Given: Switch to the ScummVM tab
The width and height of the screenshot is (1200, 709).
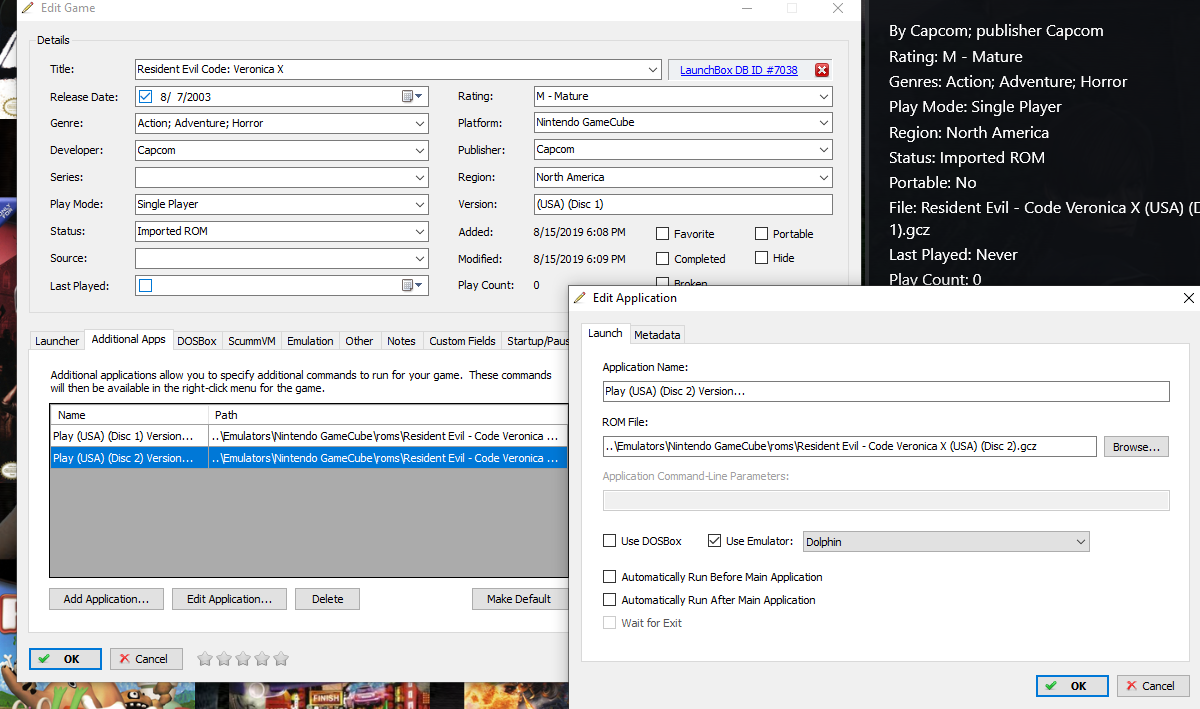Looking at the screenshot, I should pos(252,341).
